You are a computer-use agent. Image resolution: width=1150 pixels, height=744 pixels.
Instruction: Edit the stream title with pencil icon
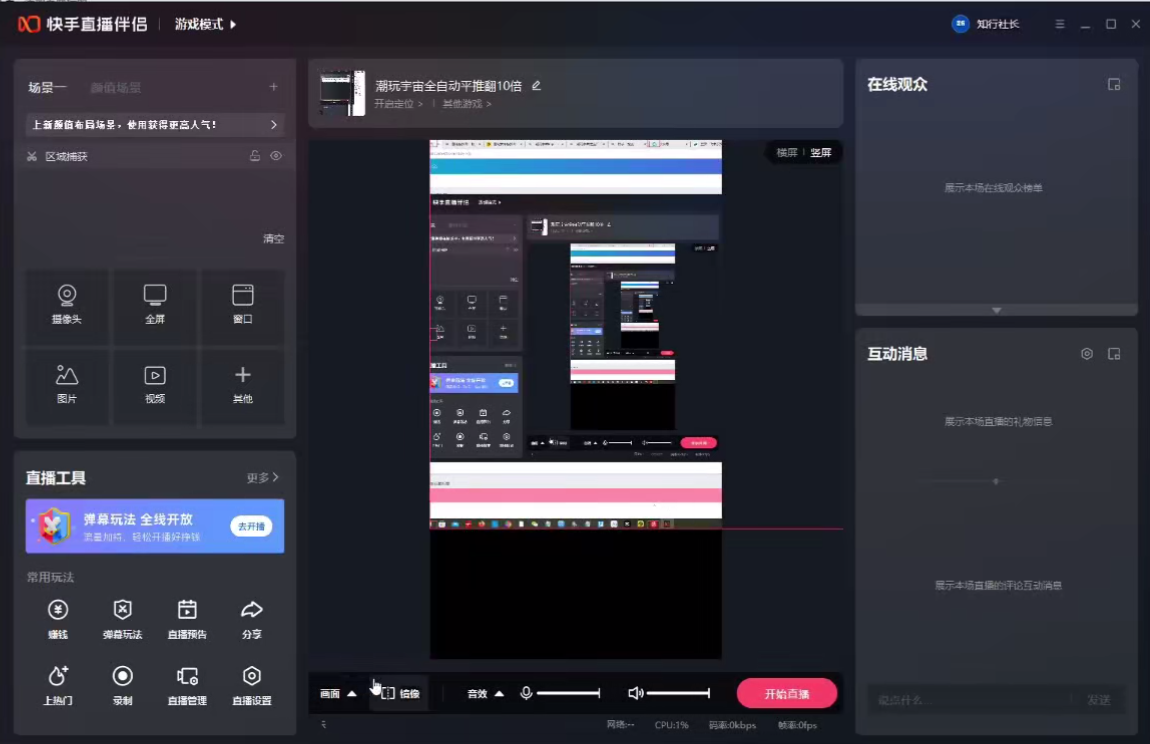pyautogui.click(x=536, y=86)
